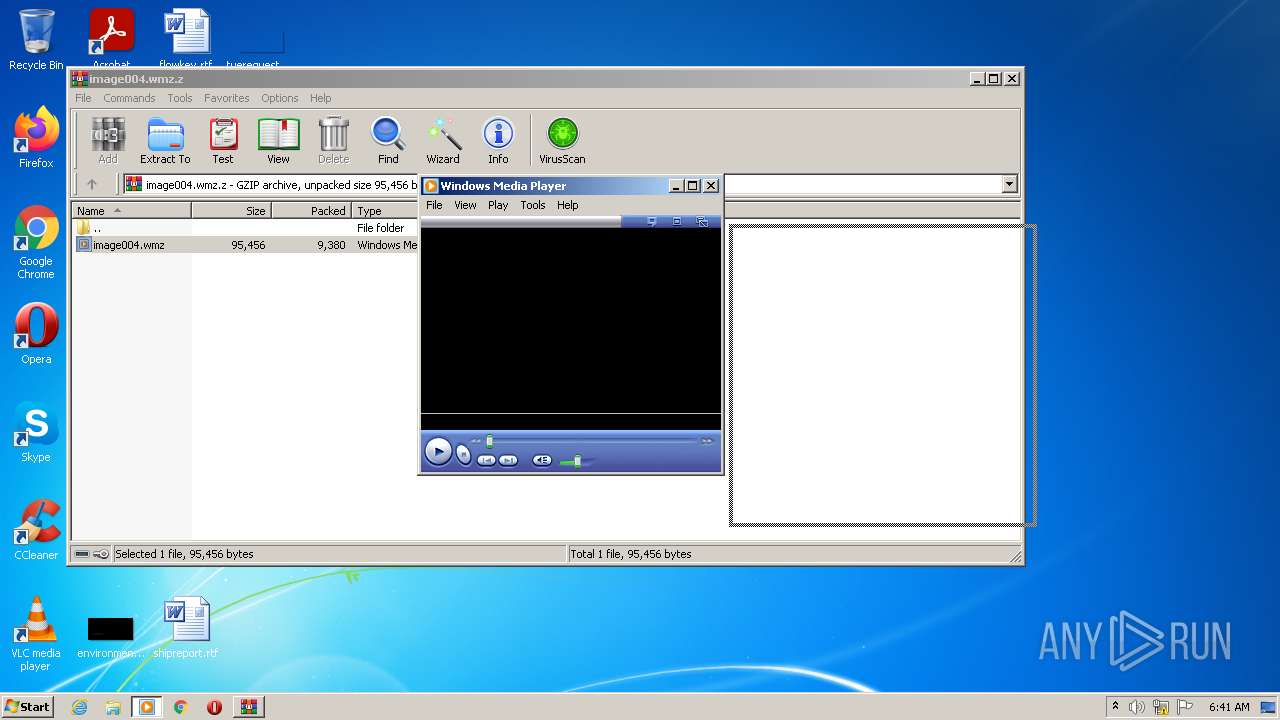Open Help menu in Windows Media Player
This screenshot has width=1280, height=720.
568,205
